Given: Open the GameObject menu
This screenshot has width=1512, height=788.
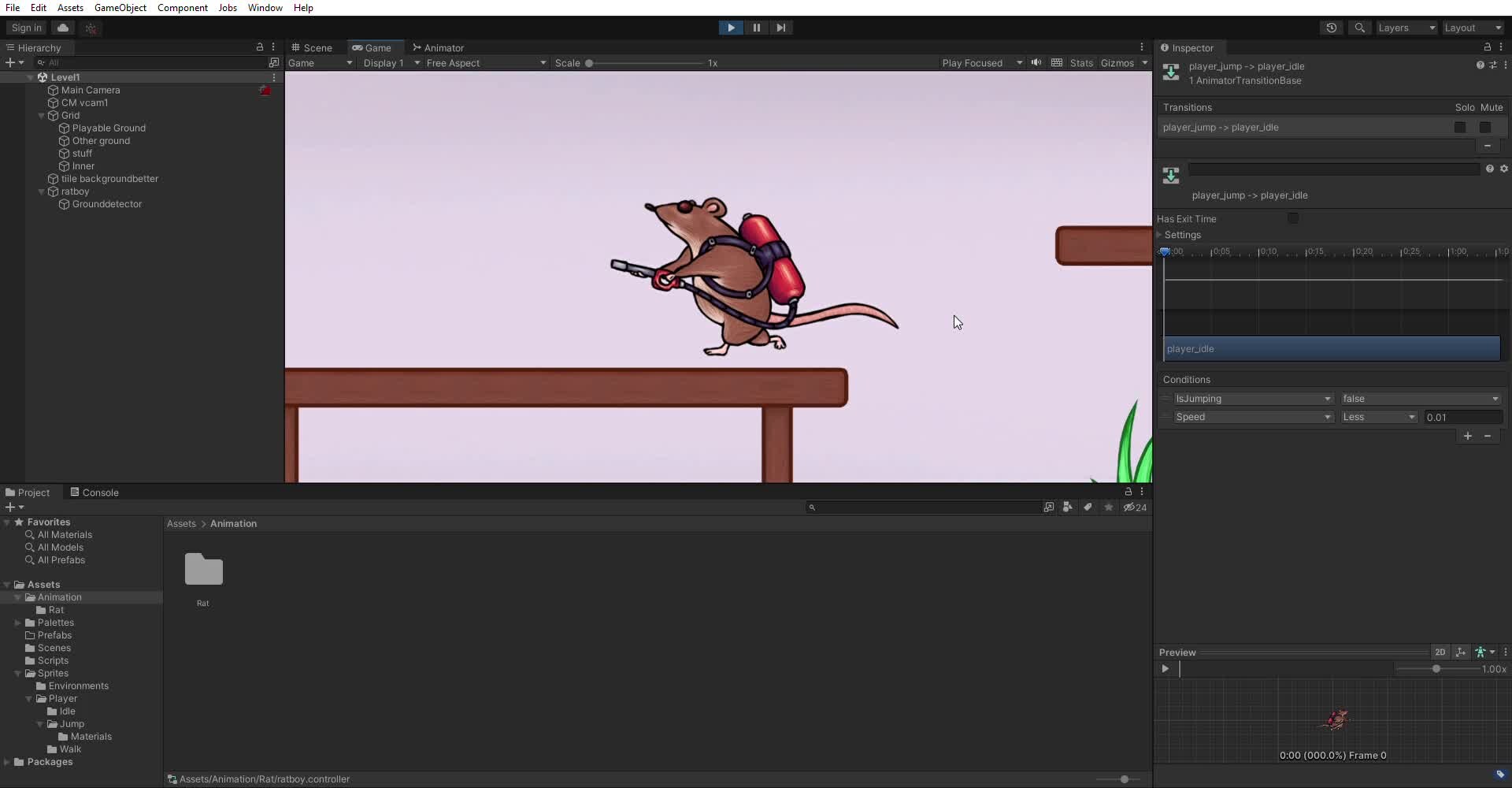Looking at the screenshot, I should tap(120, 8).
